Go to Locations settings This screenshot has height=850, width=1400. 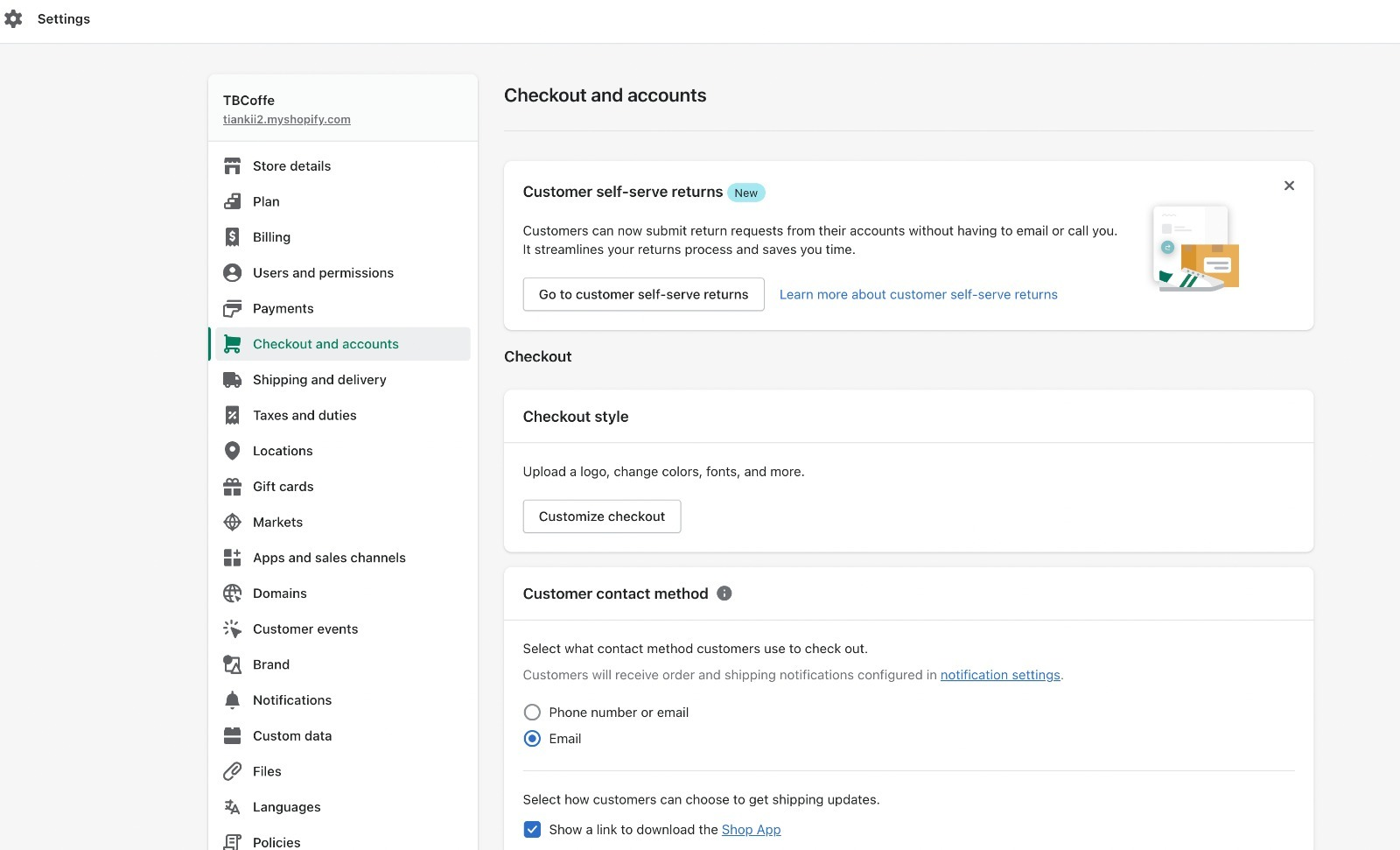(283, 451)
